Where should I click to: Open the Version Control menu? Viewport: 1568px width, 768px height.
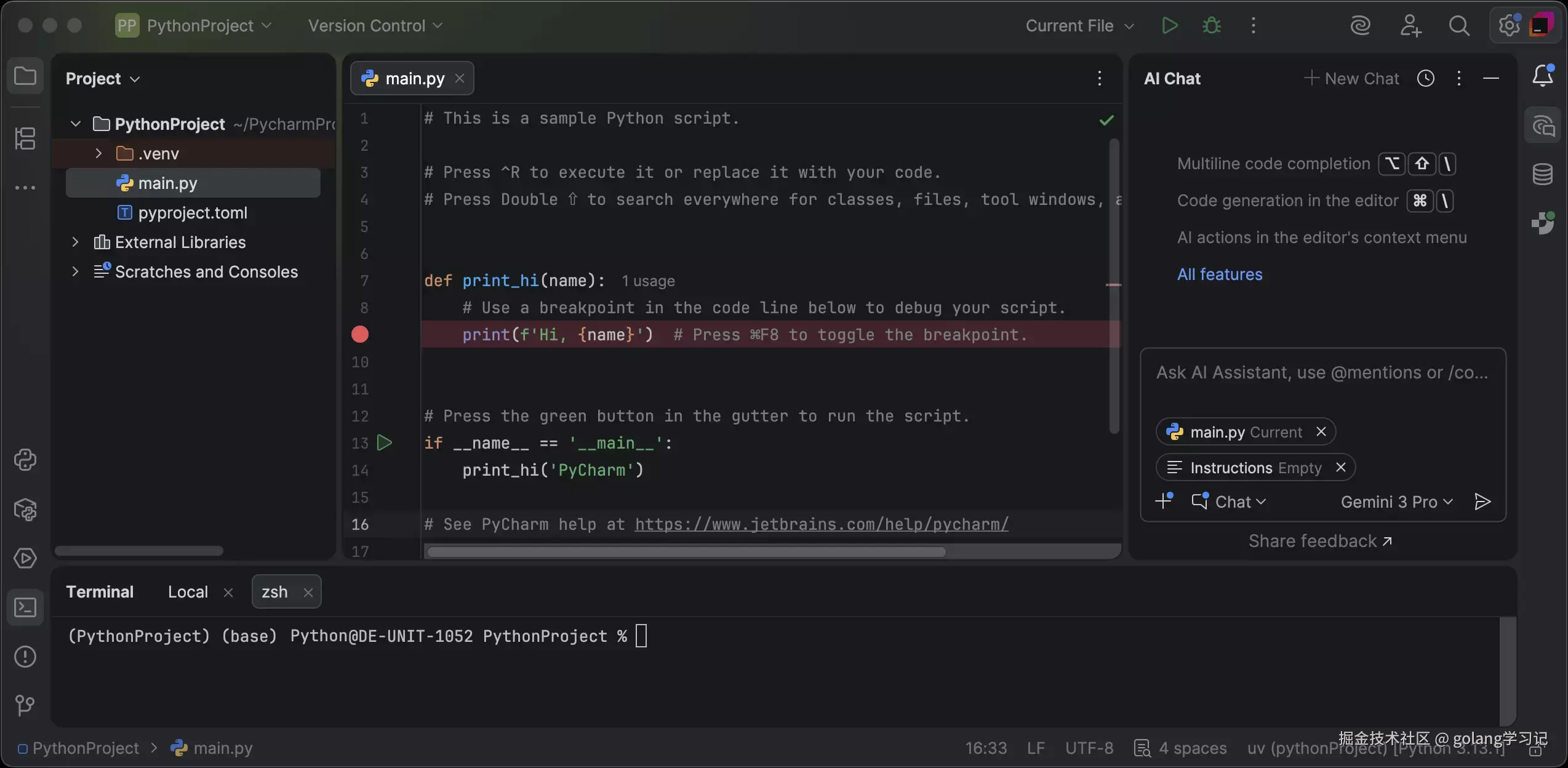[x=375, y=26]
